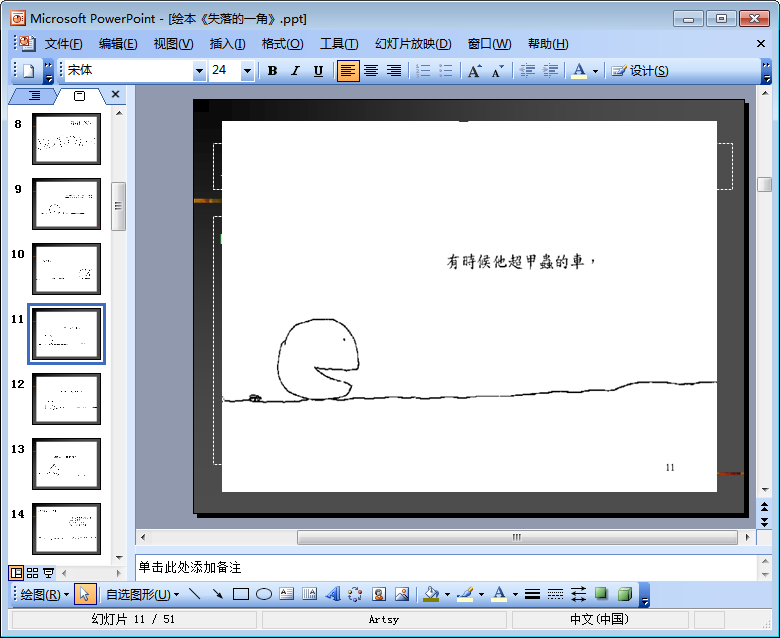Insert clip art
Viewport: 780px width, 638px height.
tap(379, 594)
